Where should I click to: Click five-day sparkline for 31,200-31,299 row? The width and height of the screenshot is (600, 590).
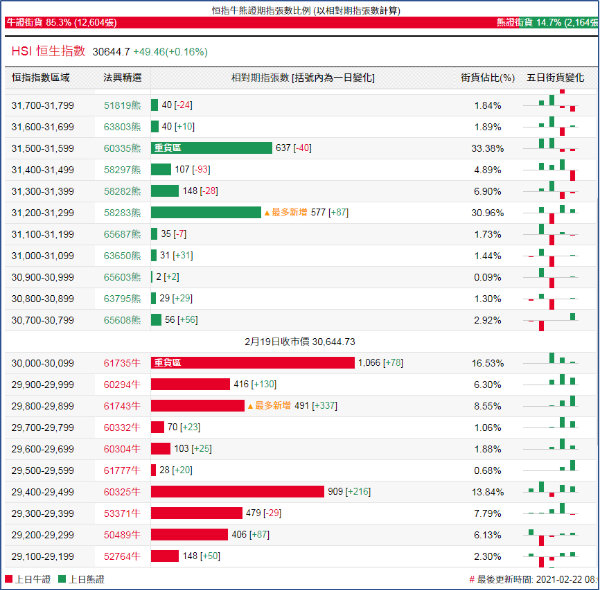(x=552, y=214)
